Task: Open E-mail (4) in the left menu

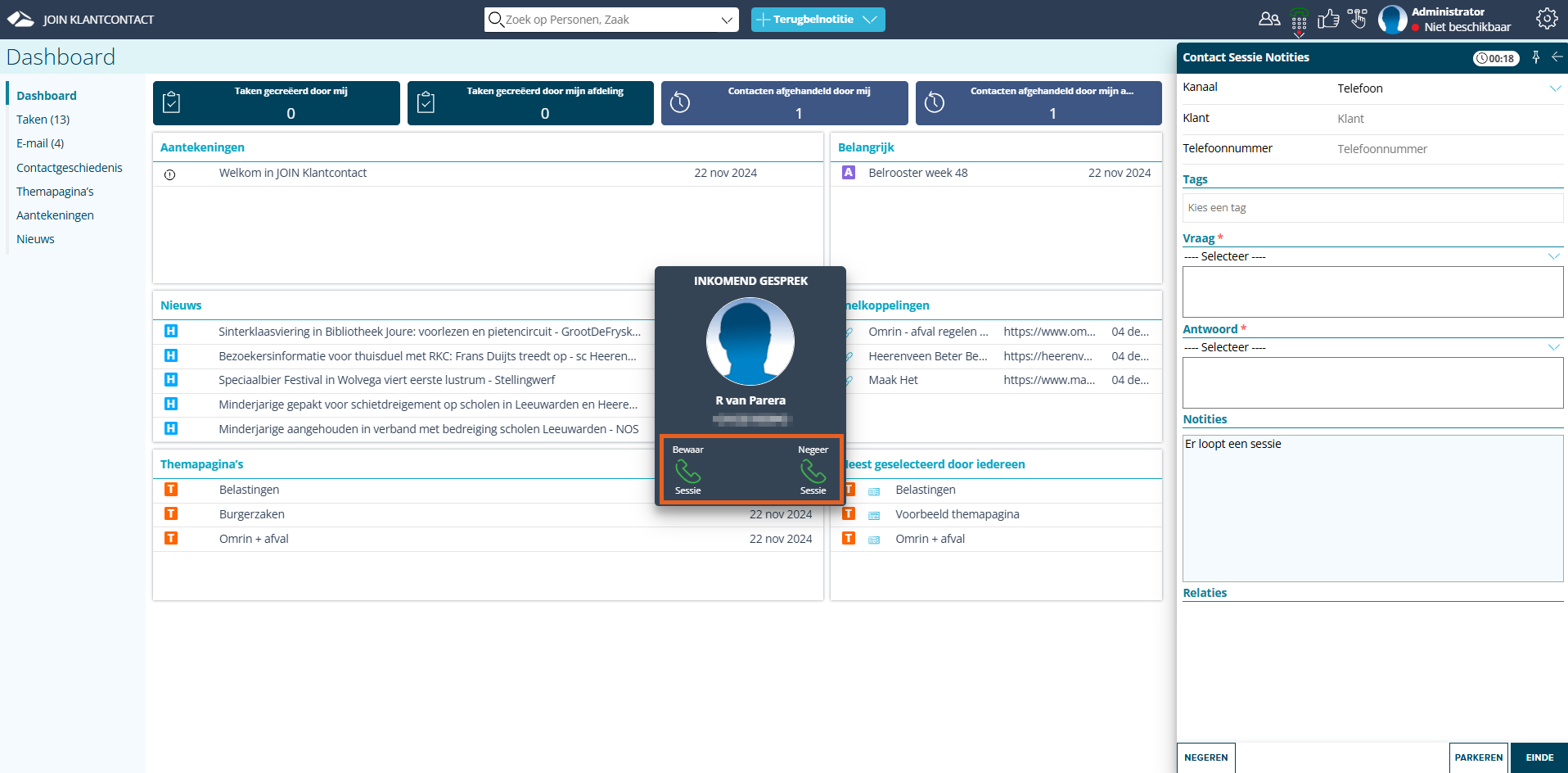Action: [x=40, y=143]
